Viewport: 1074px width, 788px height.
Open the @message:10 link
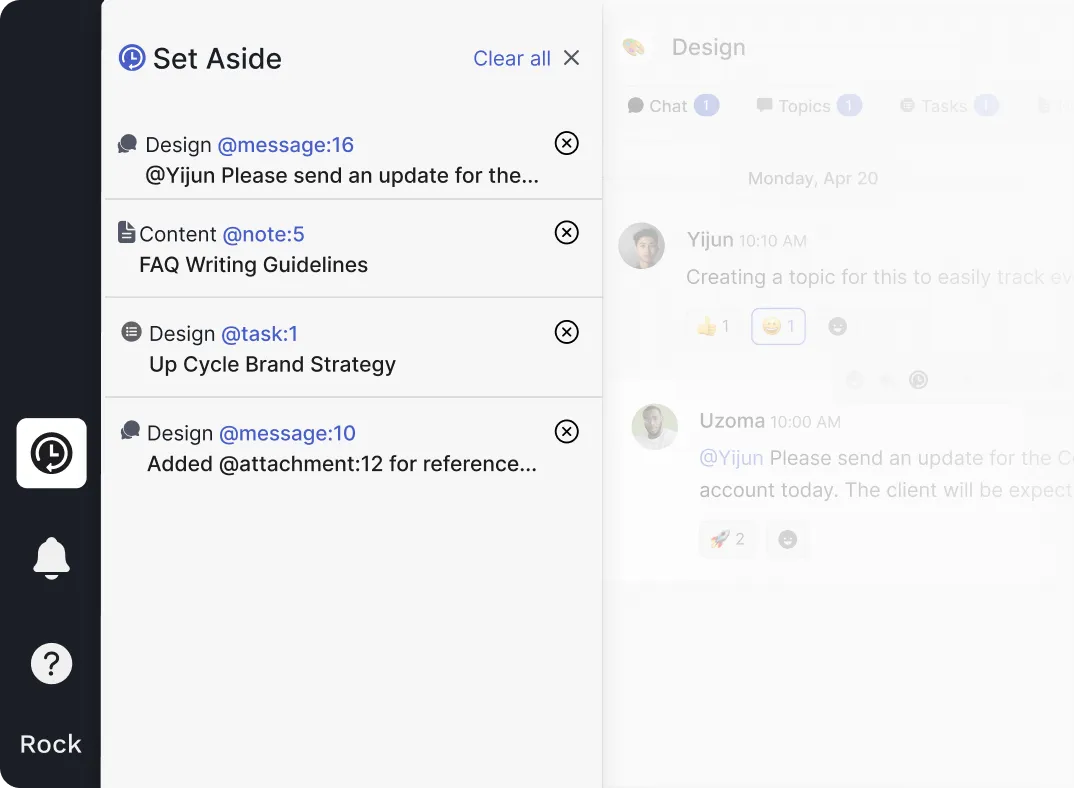(x=288, y=433)
